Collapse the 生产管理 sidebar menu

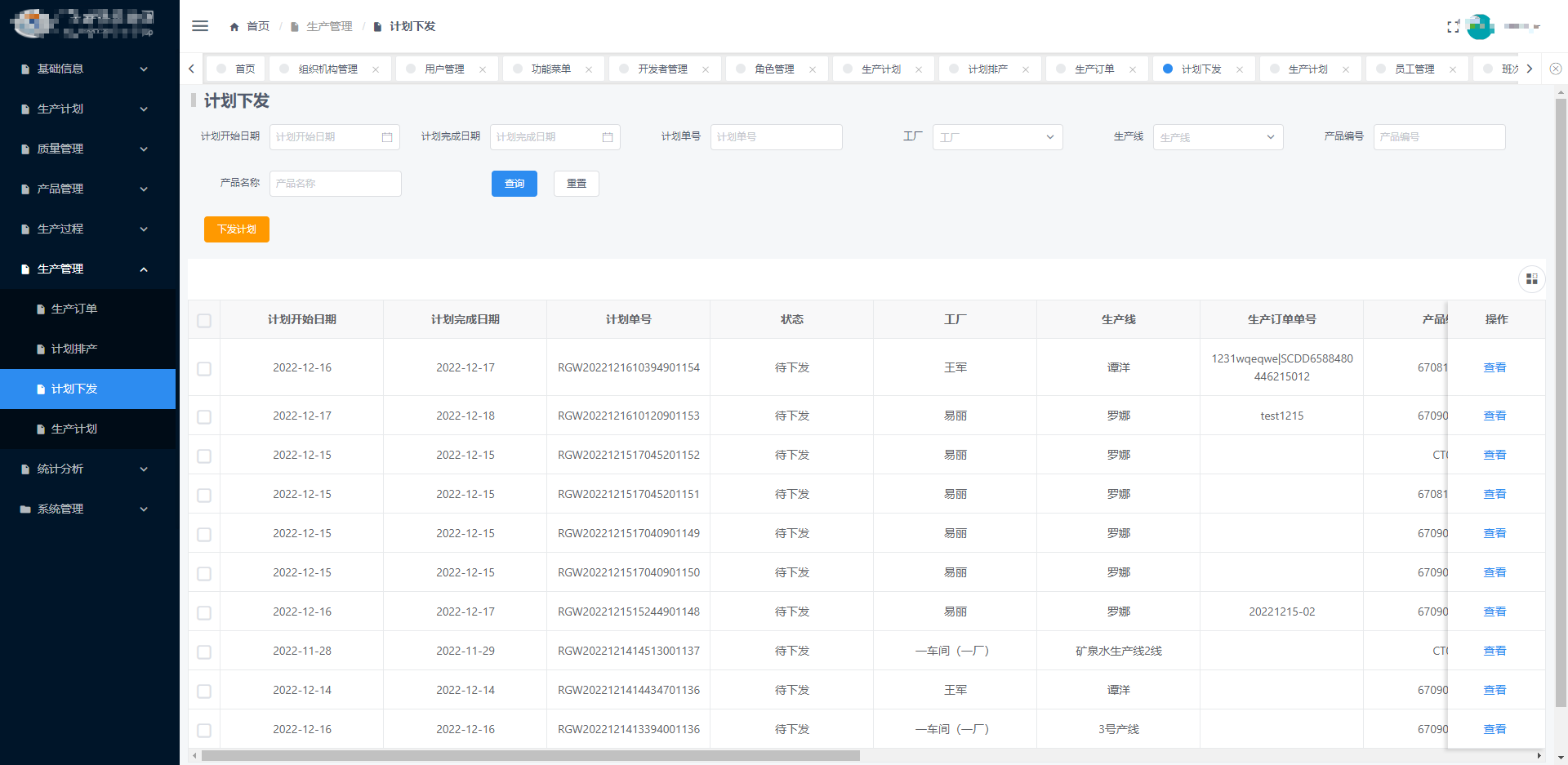click(x=88, y=269)
